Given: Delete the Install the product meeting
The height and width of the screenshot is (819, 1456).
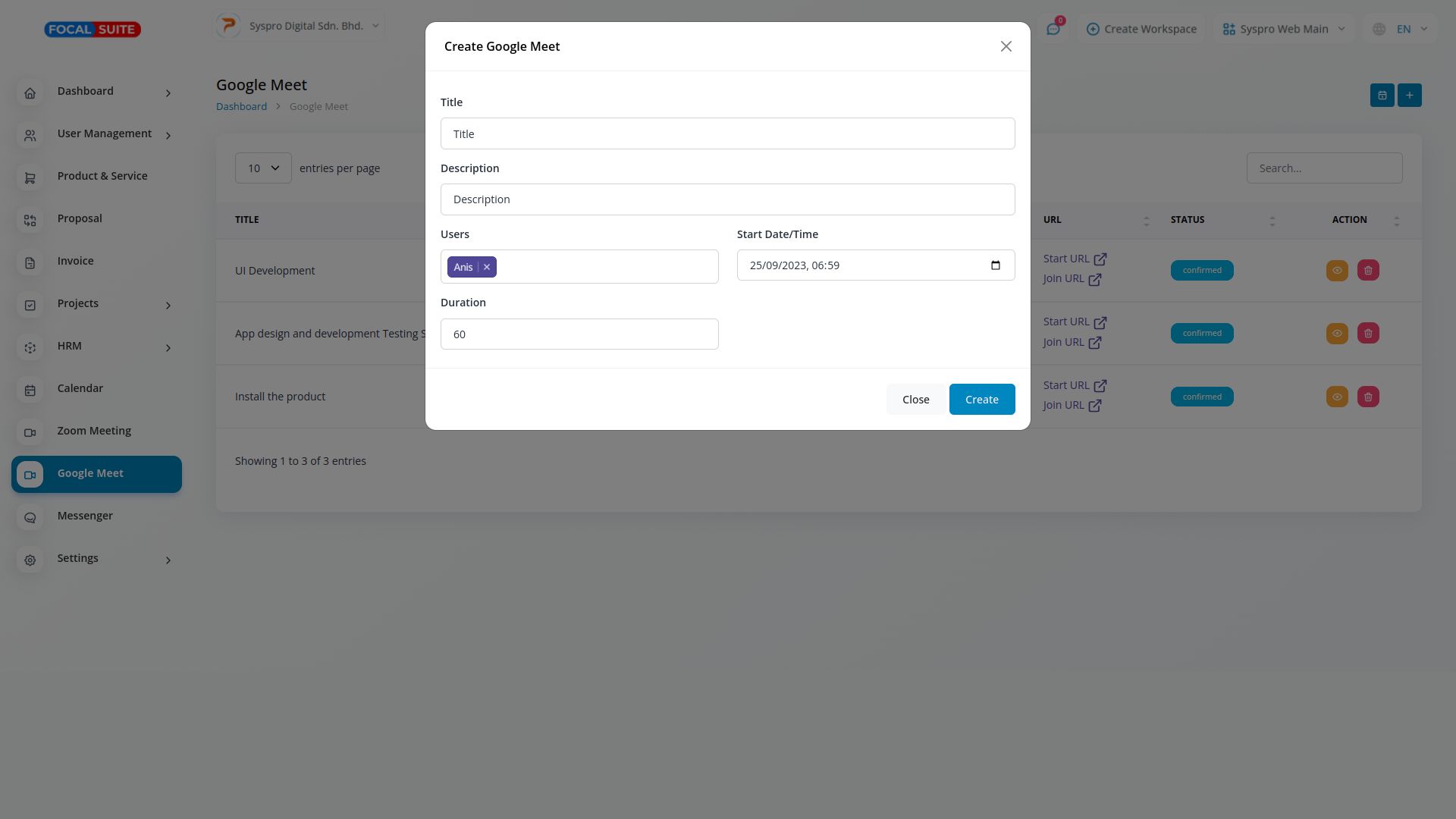Looking at the screenshot, I should tap(1367, 397).
